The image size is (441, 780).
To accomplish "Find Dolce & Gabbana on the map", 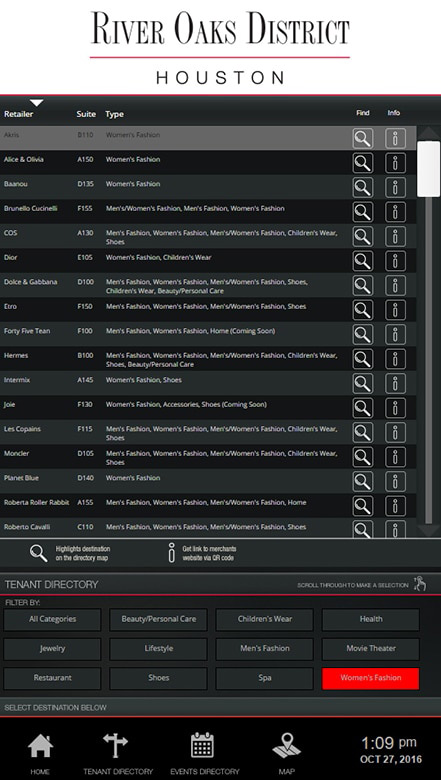I will pos(362,286).
